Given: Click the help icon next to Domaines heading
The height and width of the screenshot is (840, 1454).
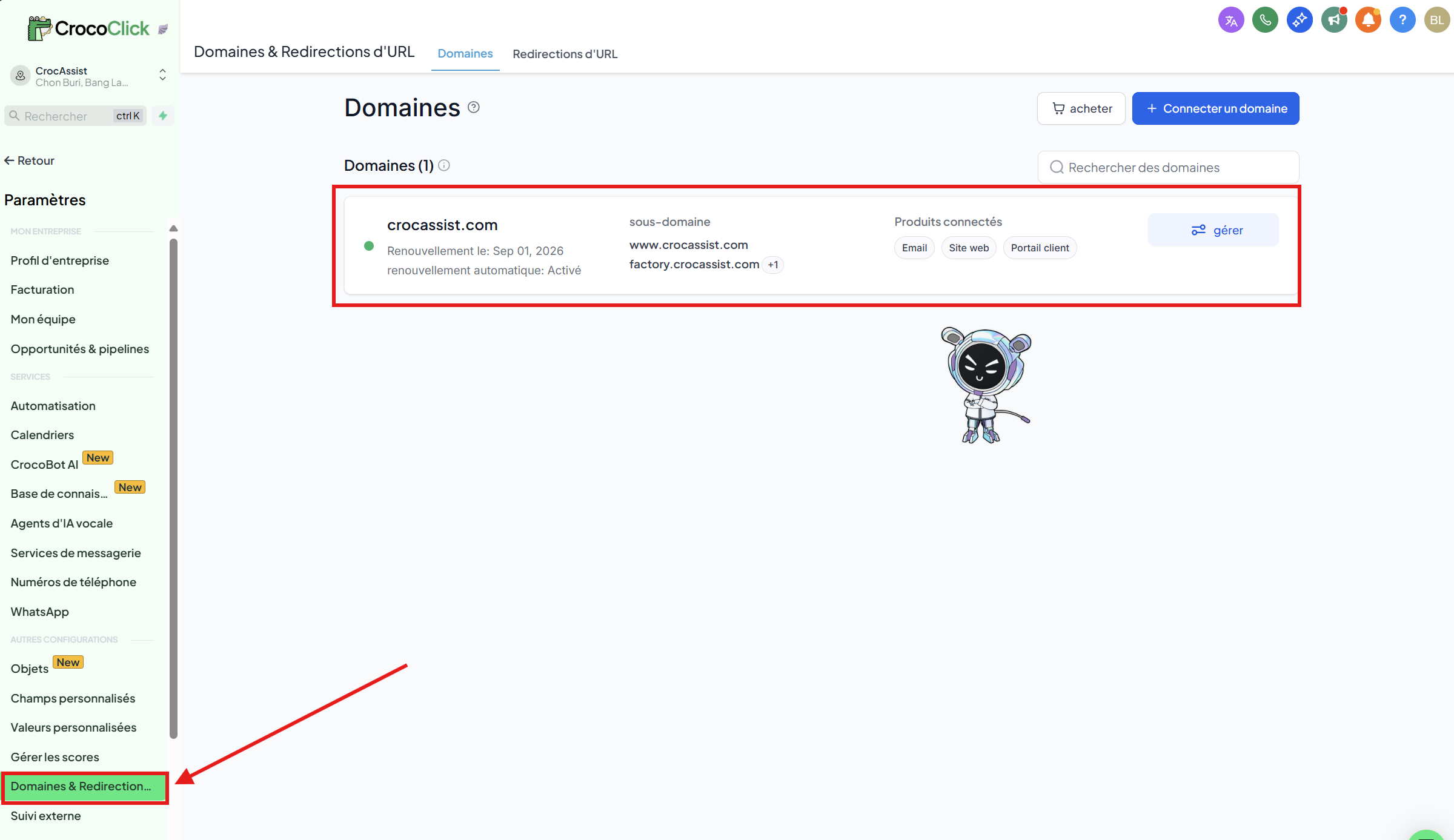Looking at the screenshot, I should pyautogui.click(x=474, y=107).
